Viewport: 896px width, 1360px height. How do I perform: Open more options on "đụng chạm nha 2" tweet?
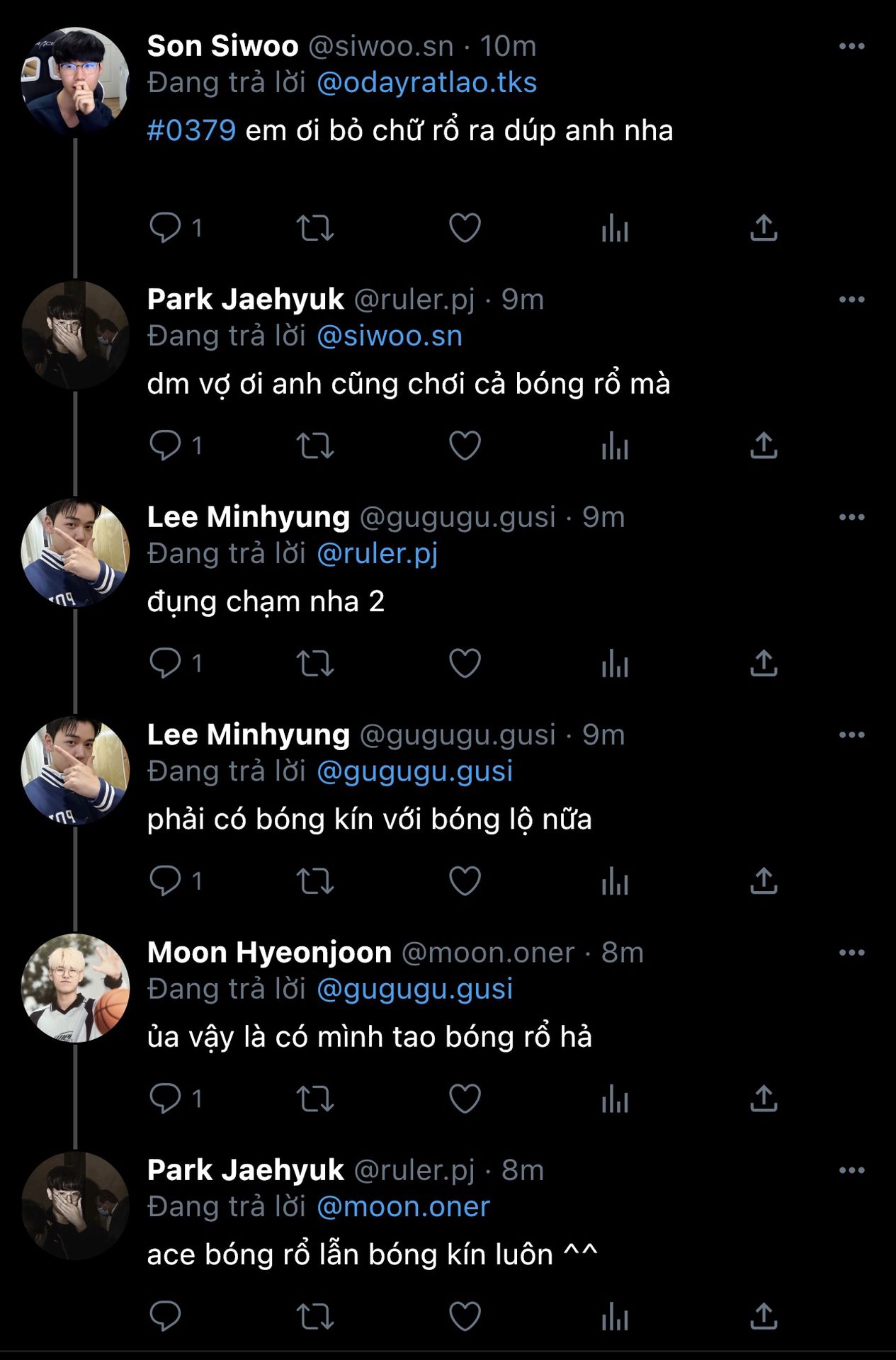tap(851, 518)
